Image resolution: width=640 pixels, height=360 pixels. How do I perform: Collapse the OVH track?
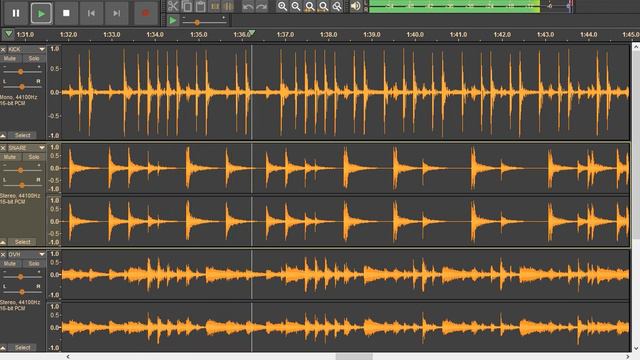3,348
